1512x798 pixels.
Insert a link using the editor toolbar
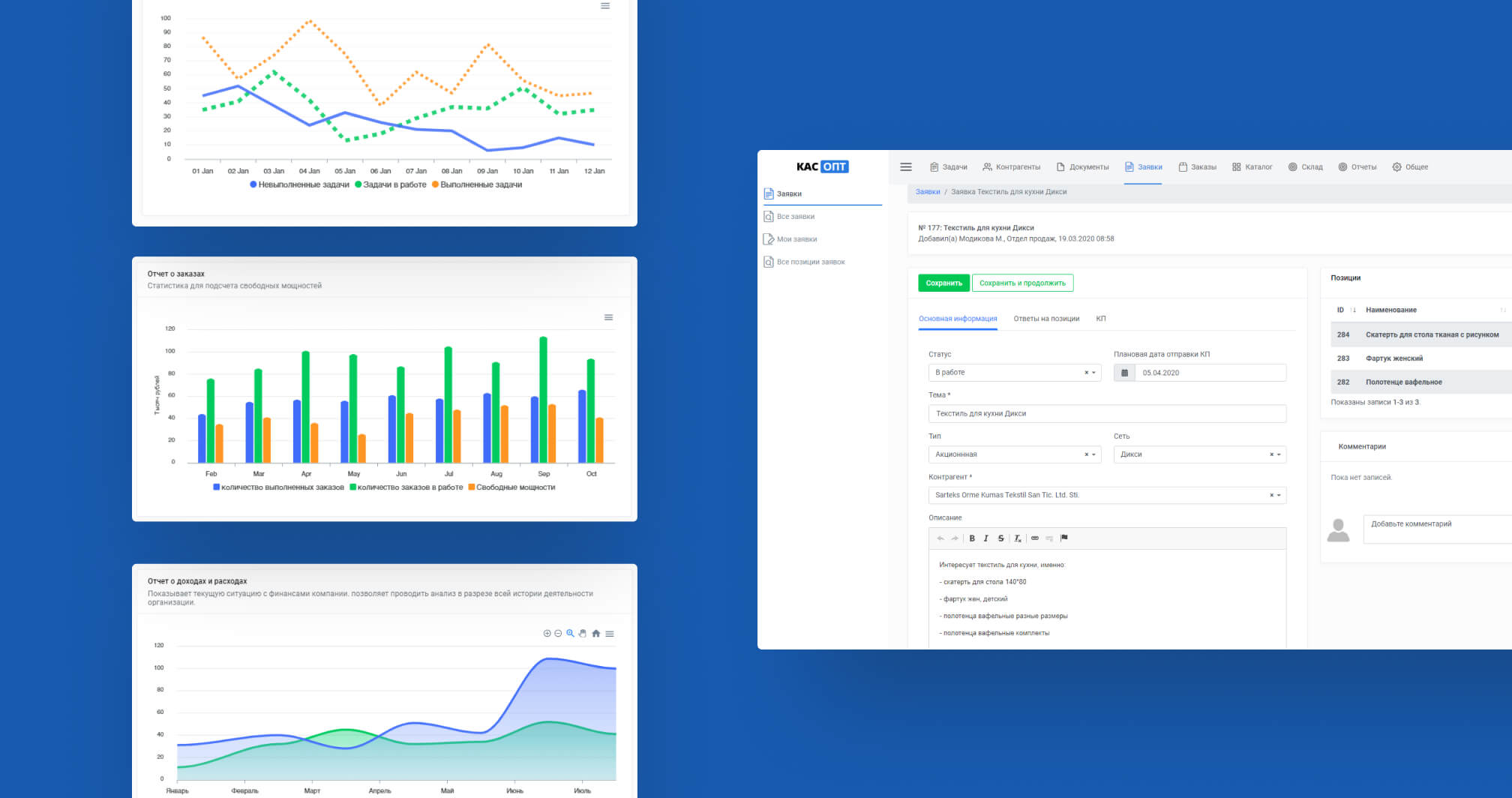click(x=1035, y=538)
